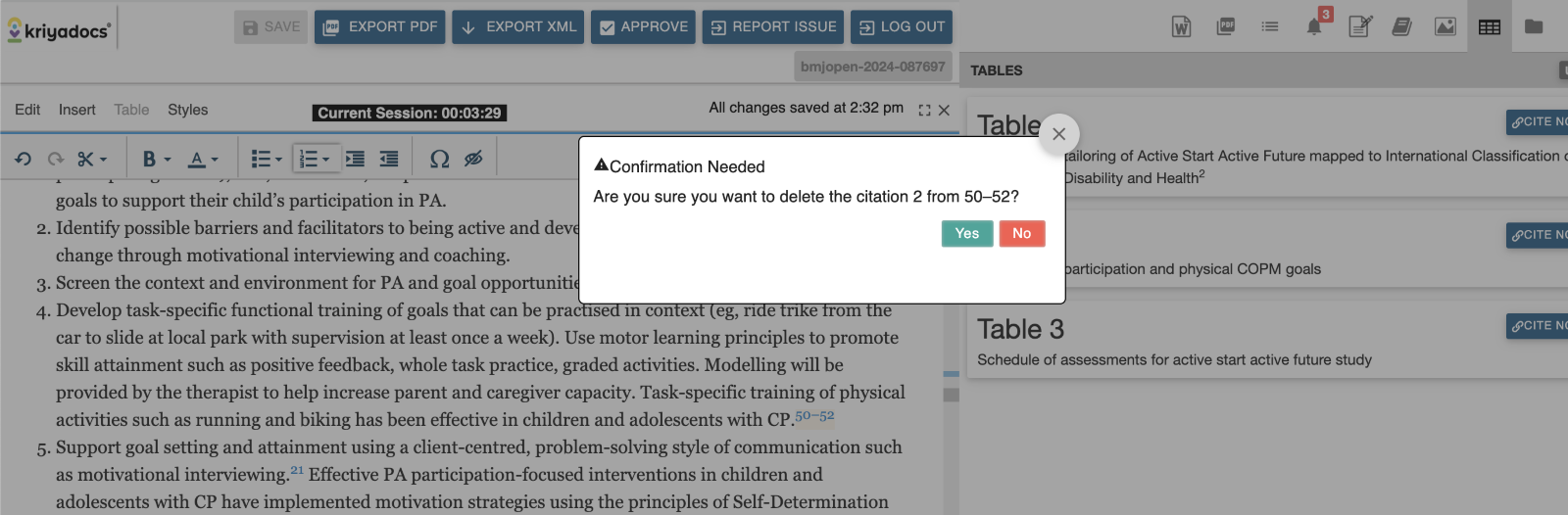The image size is (1568, 515).
Task: Toggle the editor fullscreen expand icon
Action: 924,111
